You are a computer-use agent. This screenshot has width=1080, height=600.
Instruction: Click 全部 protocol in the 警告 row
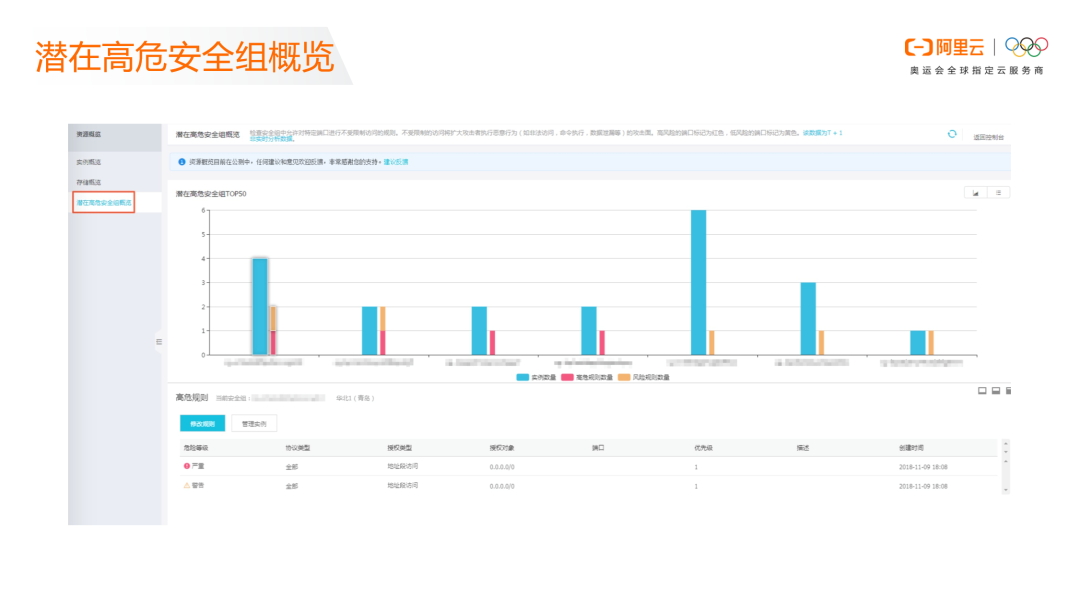click(292, 486)
